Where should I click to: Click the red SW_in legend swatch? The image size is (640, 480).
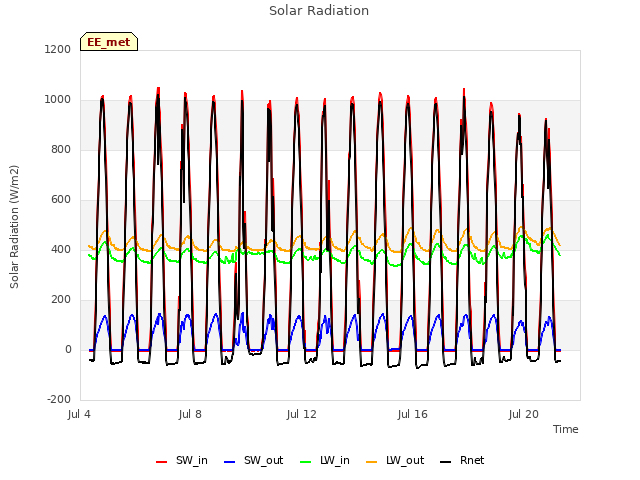pos(162,462)
